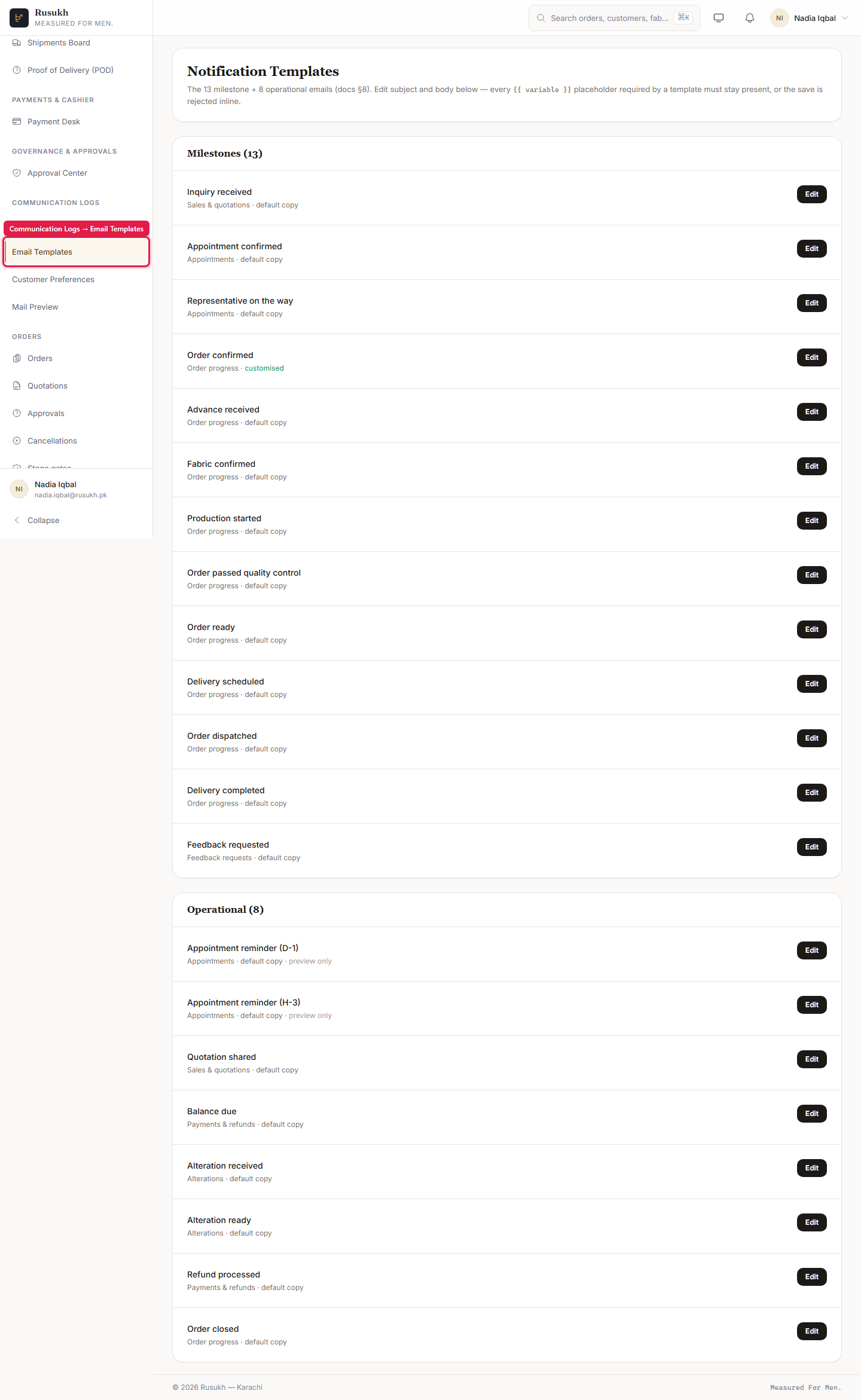This screenshot has height=1400, width=861.
Task: Edit the Balance due template
Action: pos(811,1114)
